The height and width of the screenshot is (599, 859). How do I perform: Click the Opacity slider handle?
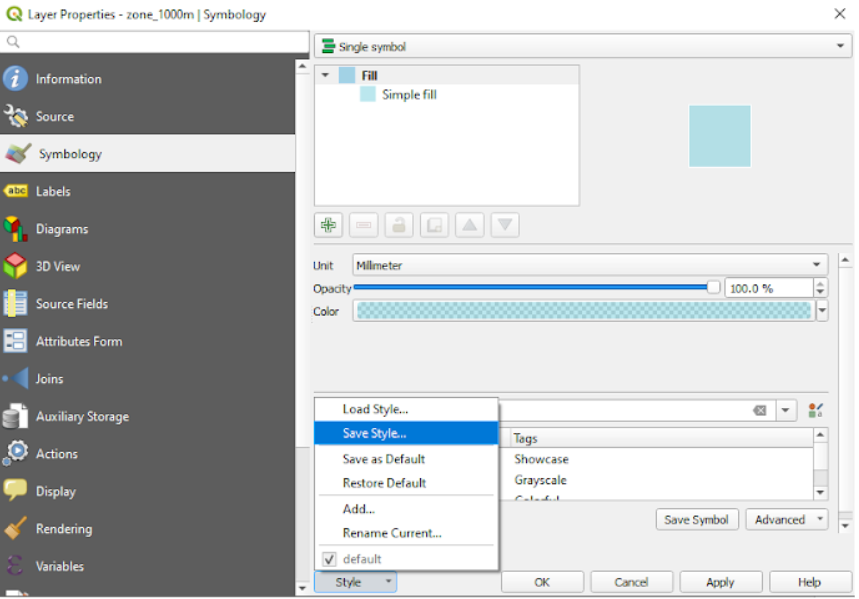pyautogui.click(x=713, y=287)
